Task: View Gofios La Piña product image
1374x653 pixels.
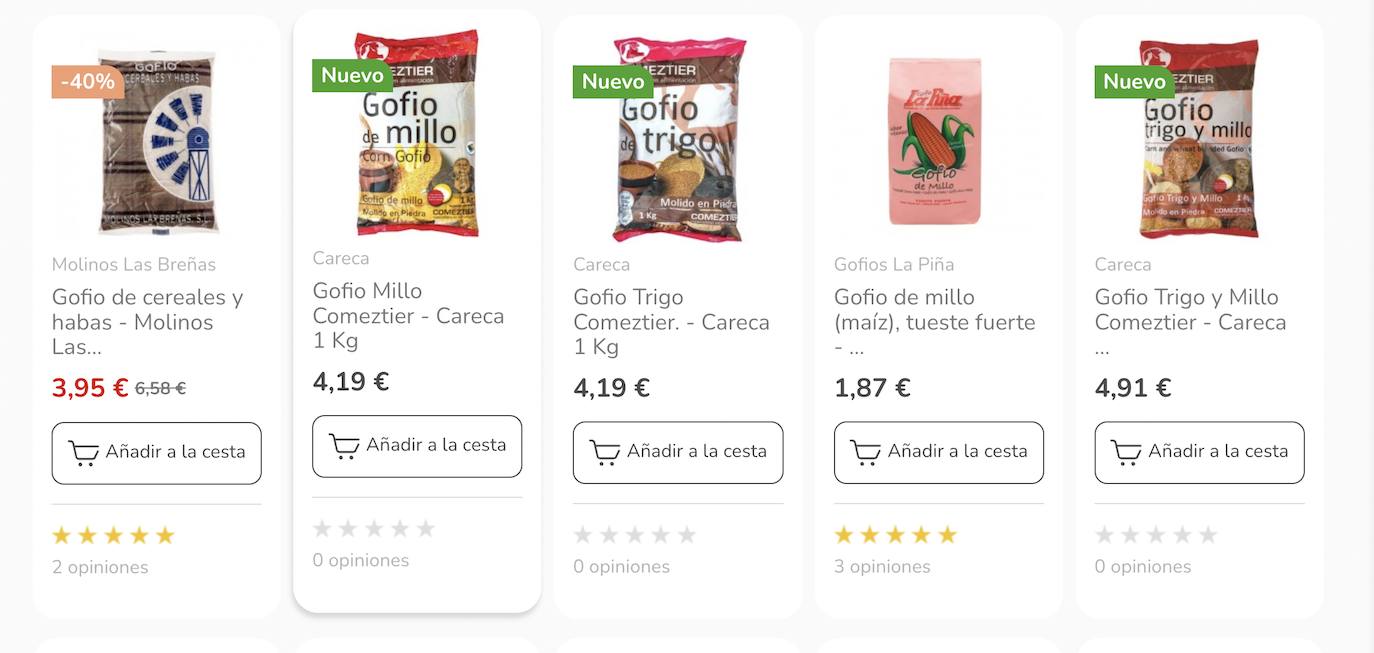Action: click(935, 140)
